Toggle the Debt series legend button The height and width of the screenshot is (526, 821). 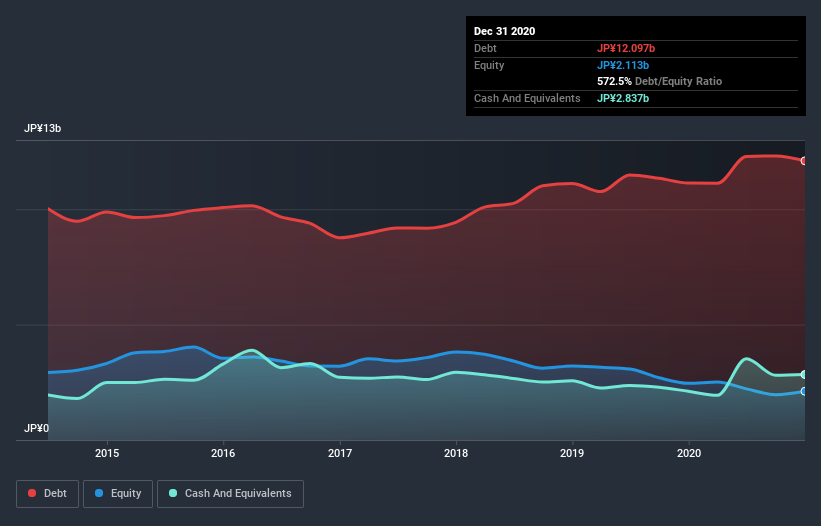47,494
